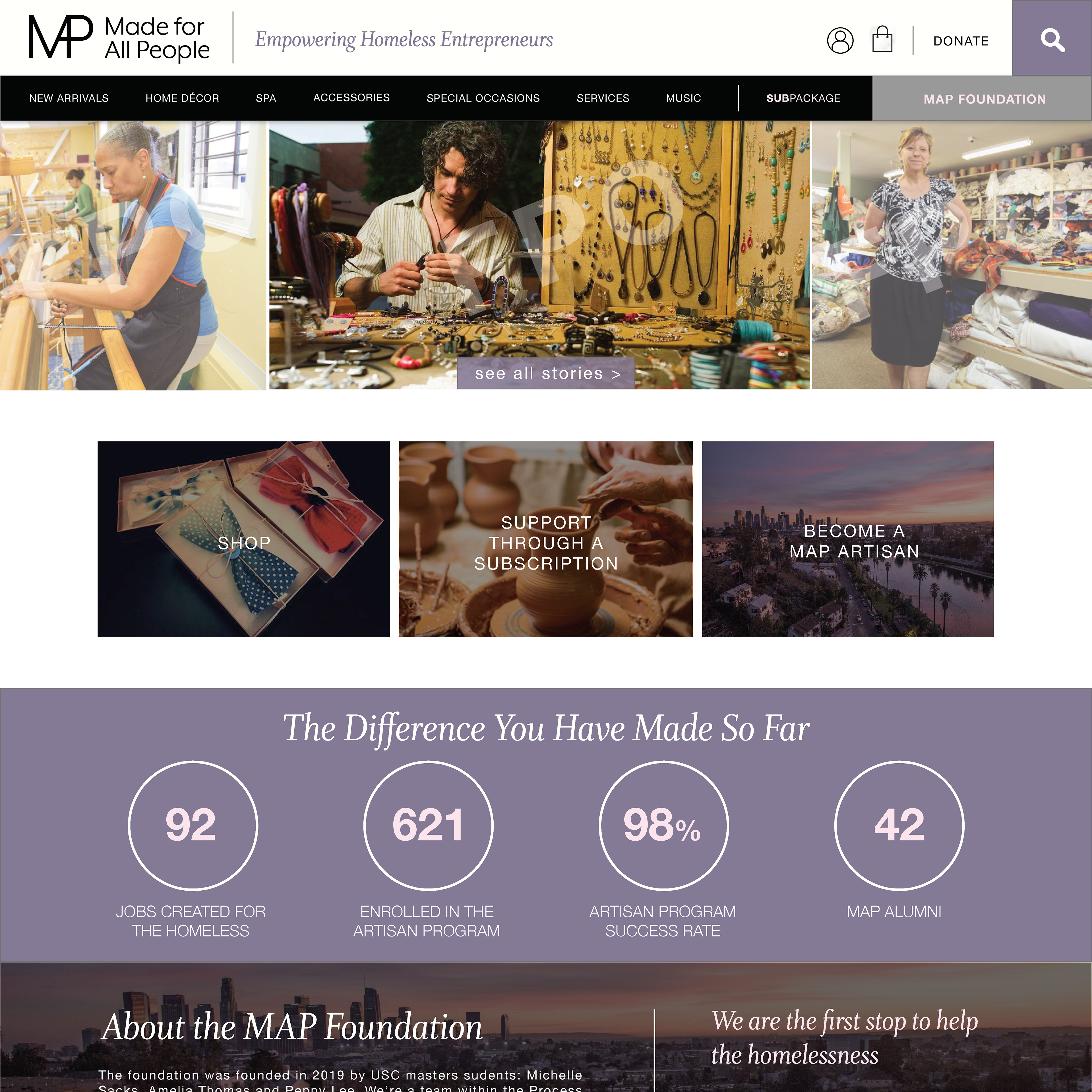Go to the SPA category

coord(266,98)
